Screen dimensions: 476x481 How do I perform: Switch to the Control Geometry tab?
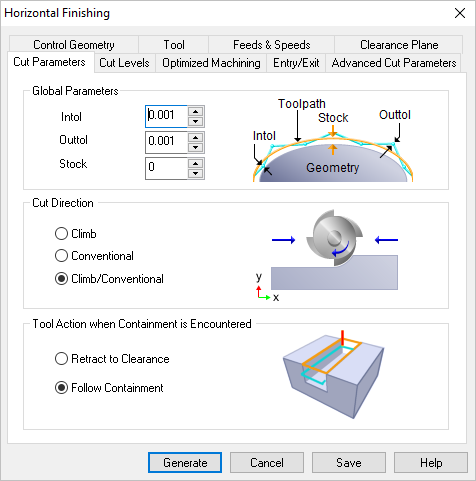tap(74, 44)
